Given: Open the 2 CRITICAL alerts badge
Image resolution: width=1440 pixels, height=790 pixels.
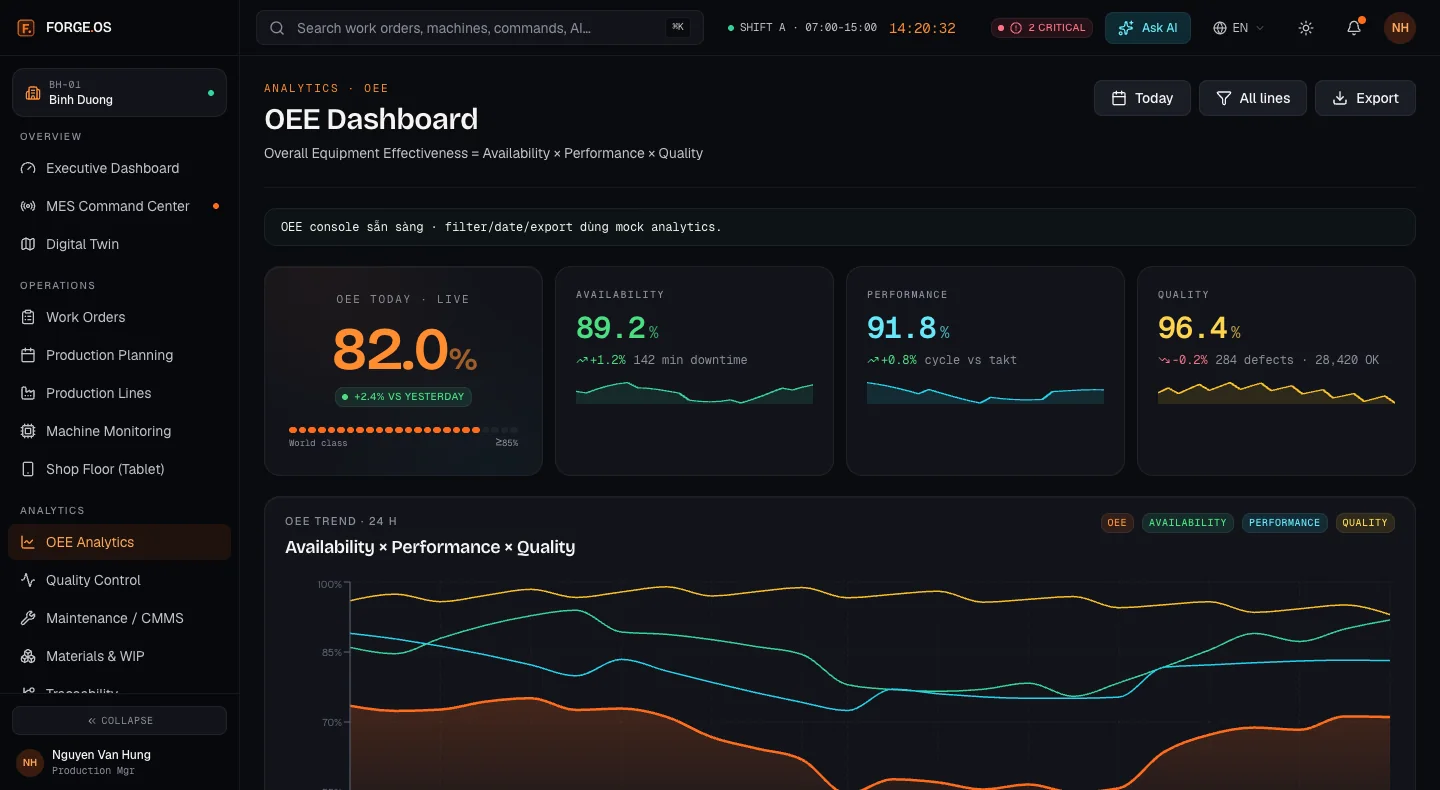Looking at the screenshot, I should pyautogui.click(x=1042, y=28).
